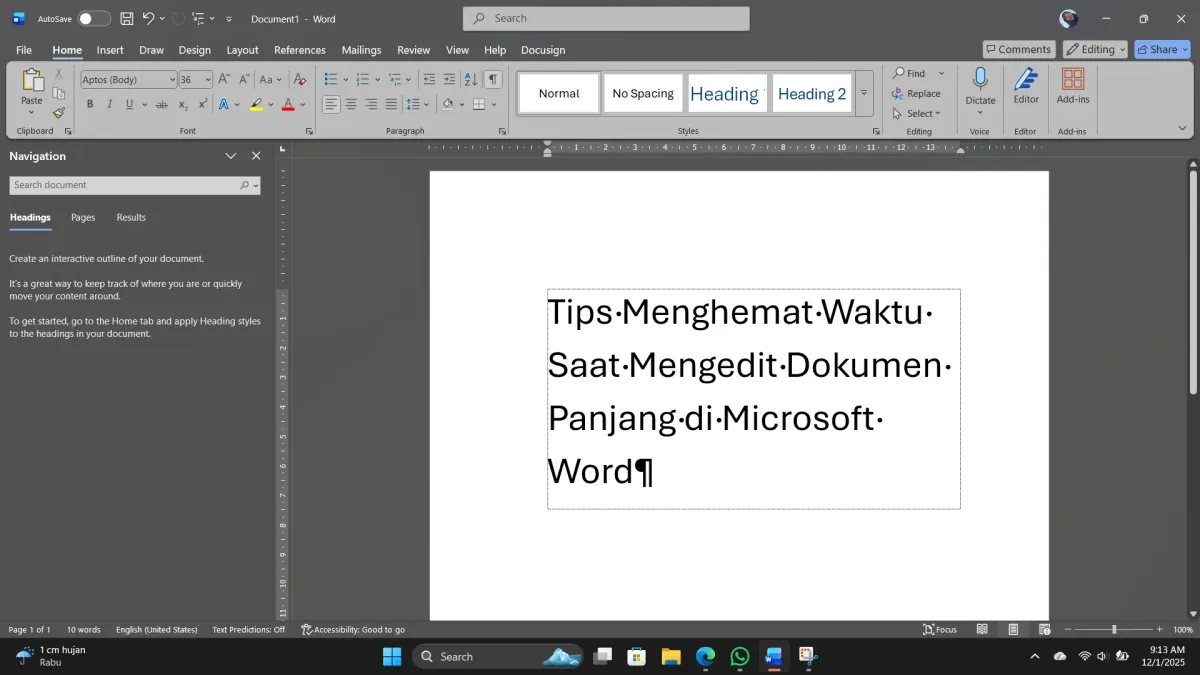Open the File menu

(x=24, y=50)
